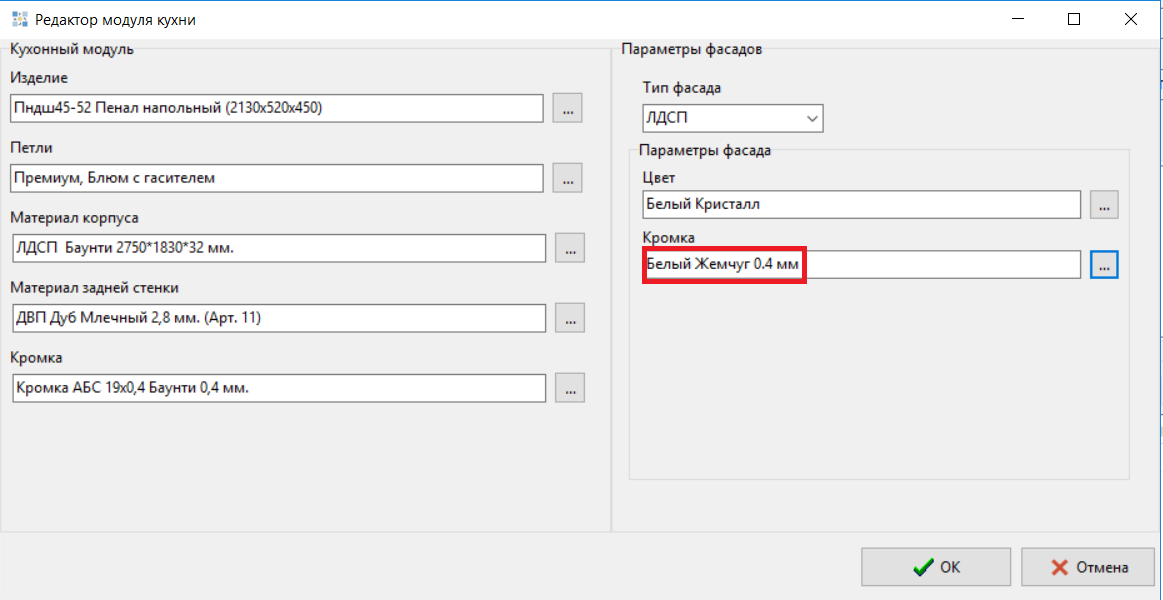This screenshot has width=1163, height=600.
Task: Open the facade Цвет selection ellipsis button
Action: click(1104, 204)
